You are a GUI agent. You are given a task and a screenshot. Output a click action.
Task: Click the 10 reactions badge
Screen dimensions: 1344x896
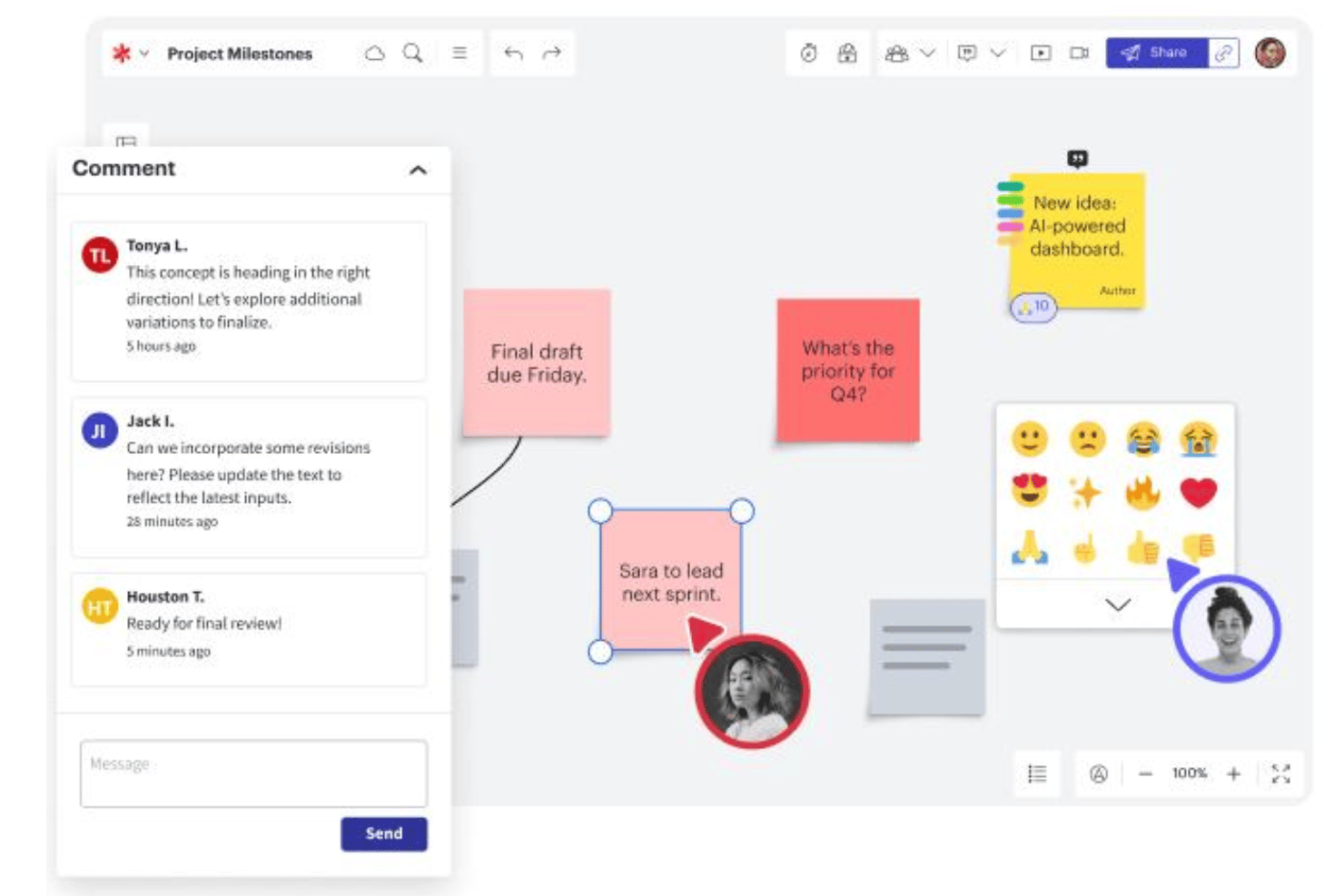point(1033,307)
